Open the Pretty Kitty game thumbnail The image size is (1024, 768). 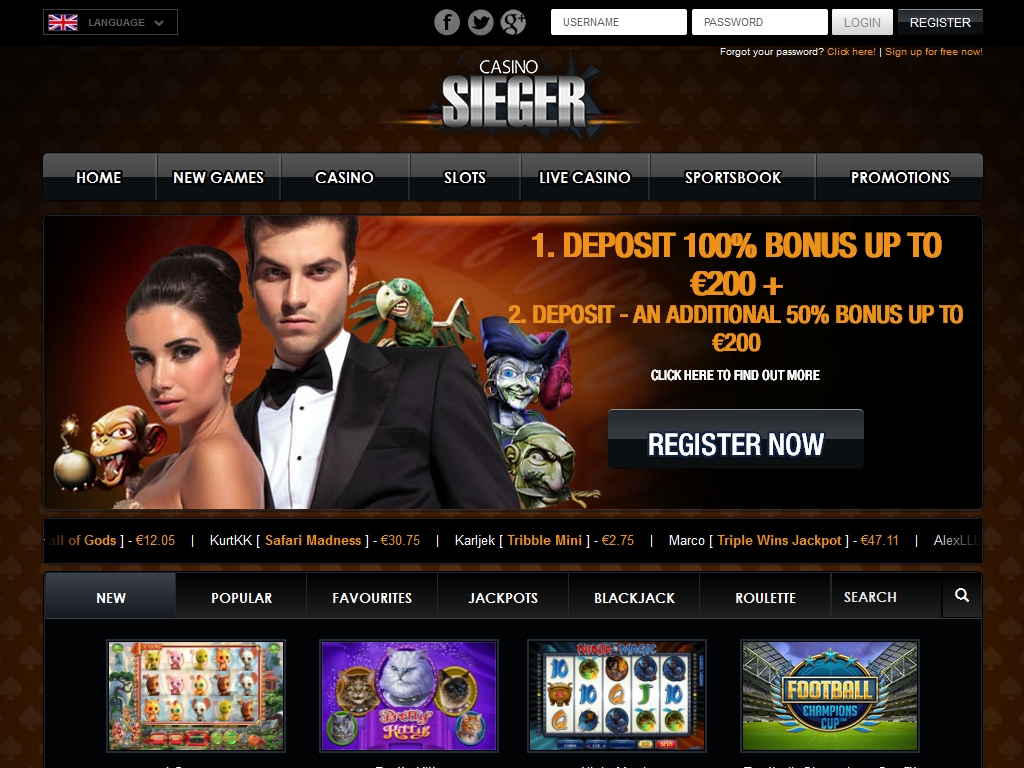[x=408, y=696]
